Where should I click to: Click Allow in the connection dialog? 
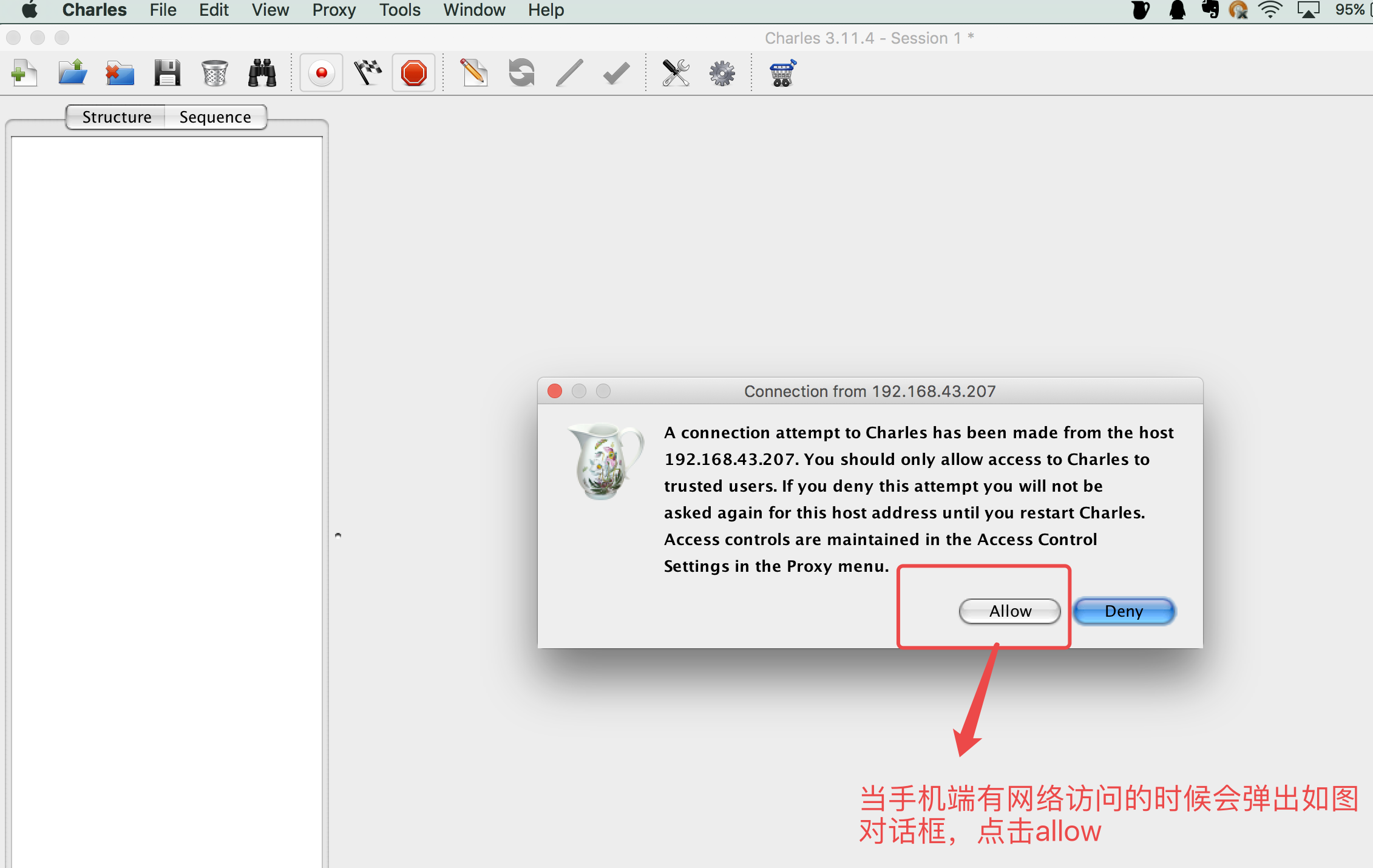click(x=1010, y=611)
